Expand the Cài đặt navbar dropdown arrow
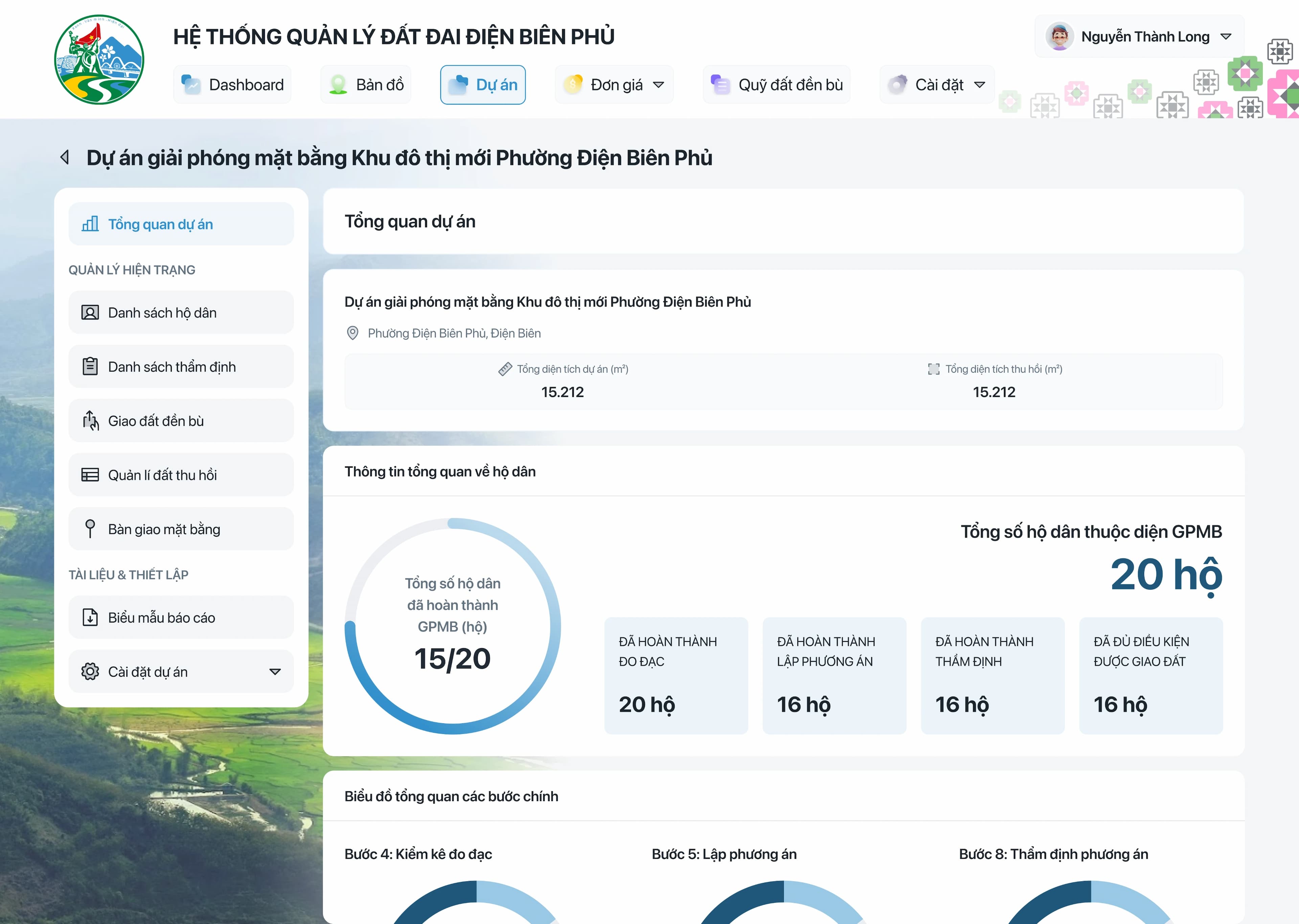 pos(979,85)
